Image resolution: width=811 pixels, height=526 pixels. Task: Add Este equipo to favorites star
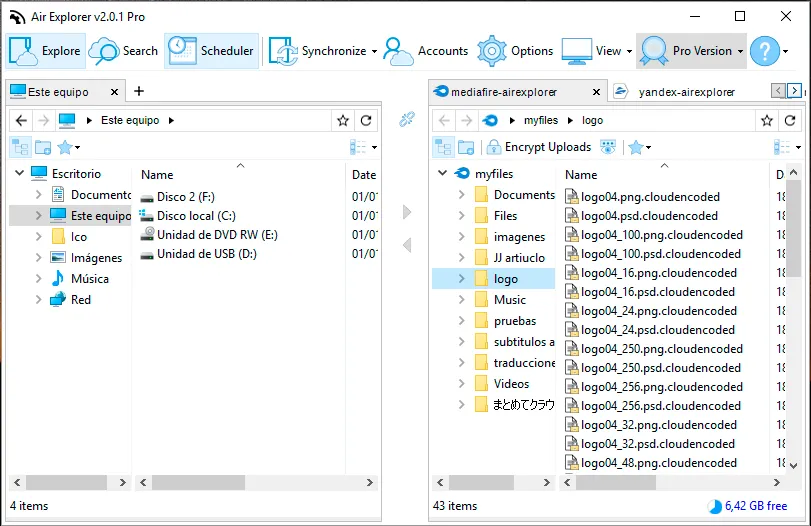(x=343, y=121)
